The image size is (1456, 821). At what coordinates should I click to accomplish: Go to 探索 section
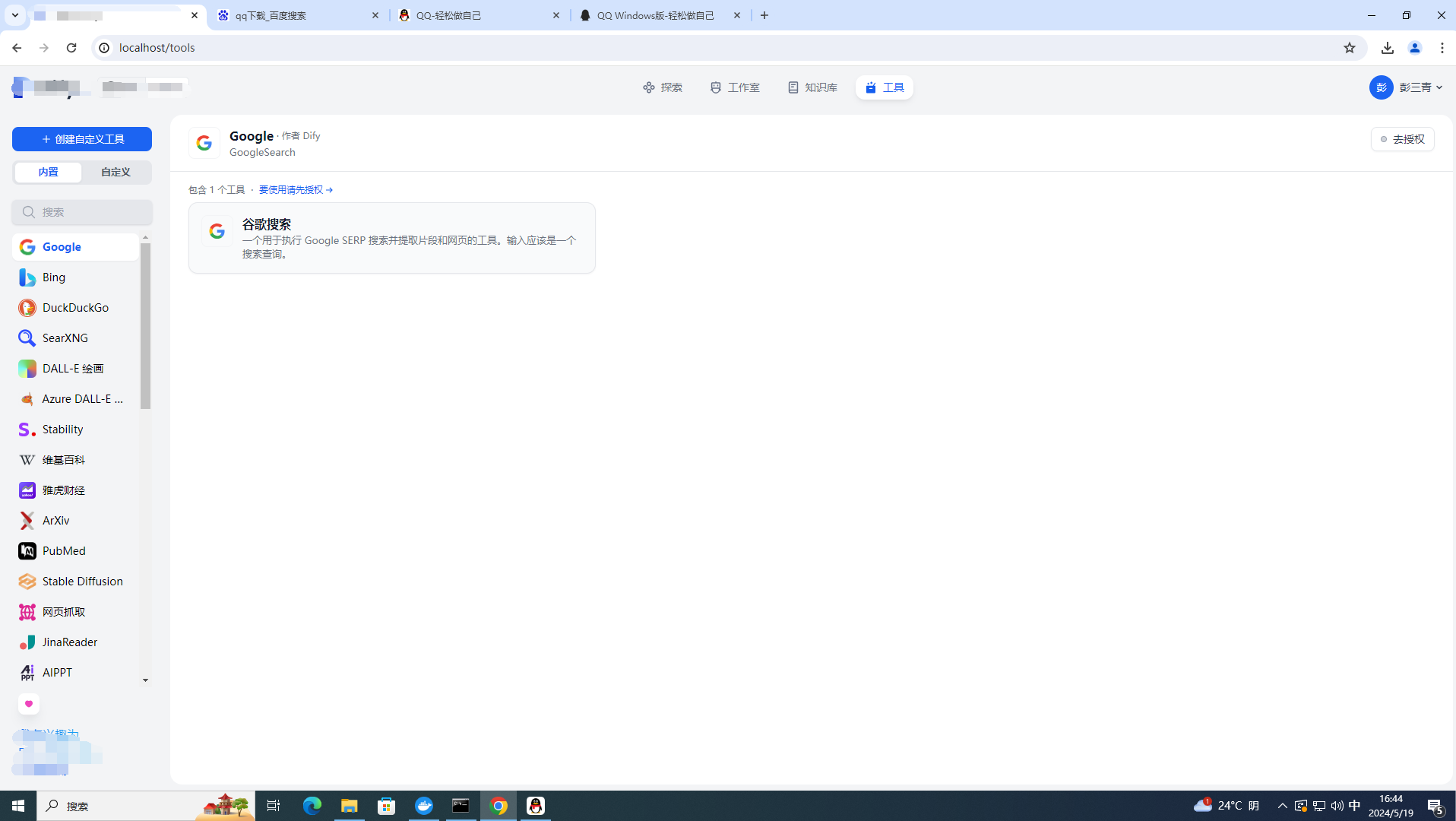[663, 87]
